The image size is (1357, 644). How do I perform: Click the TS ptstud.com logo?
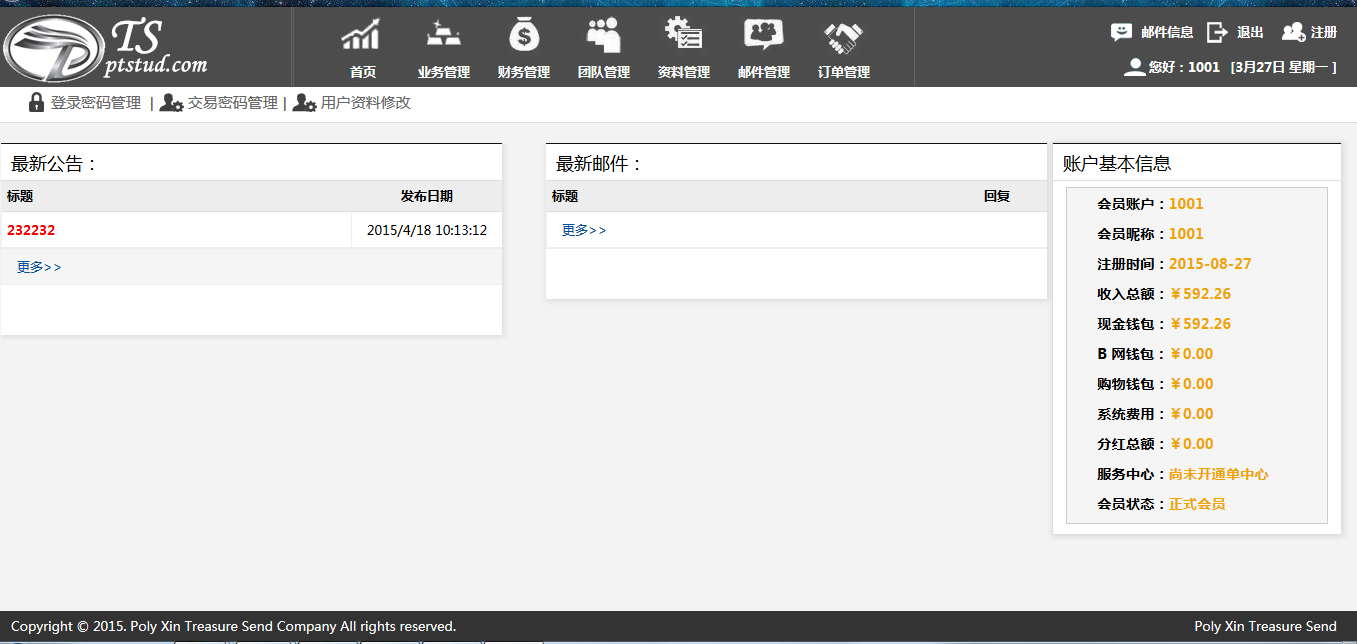(107, 49)
